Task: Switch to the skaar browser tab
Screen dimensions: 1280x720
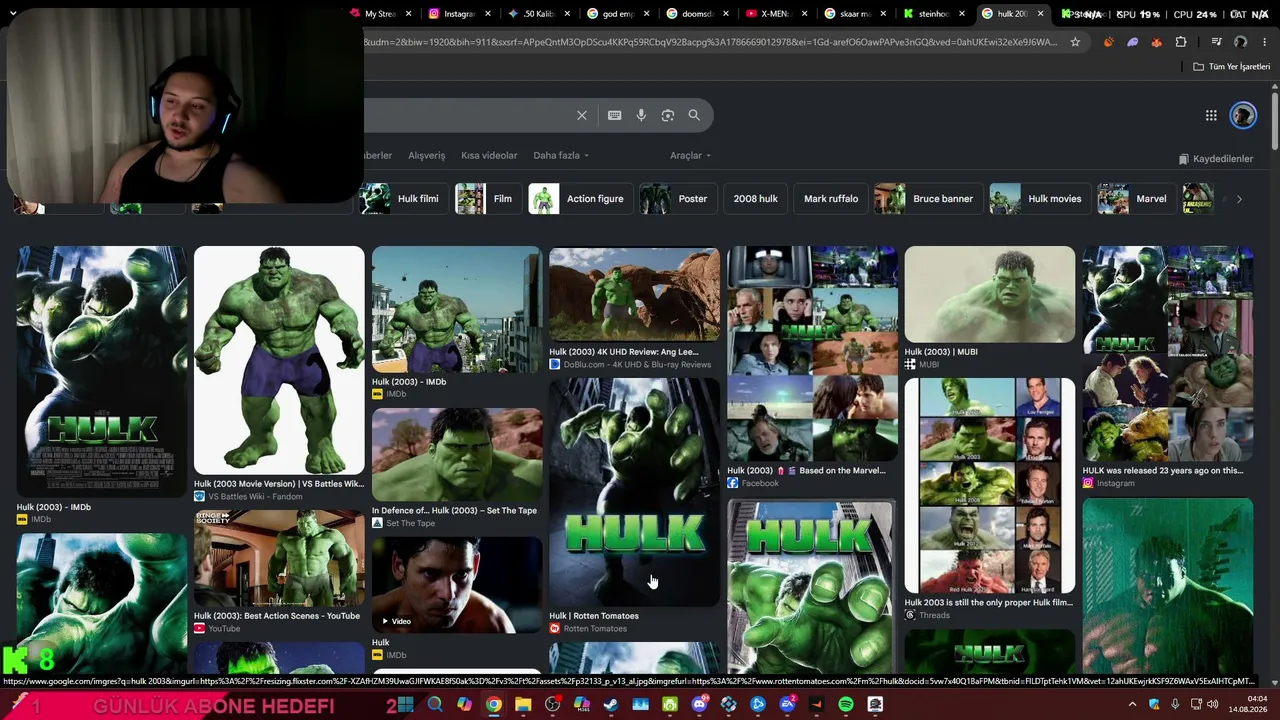Action: [x=853, y=14]
